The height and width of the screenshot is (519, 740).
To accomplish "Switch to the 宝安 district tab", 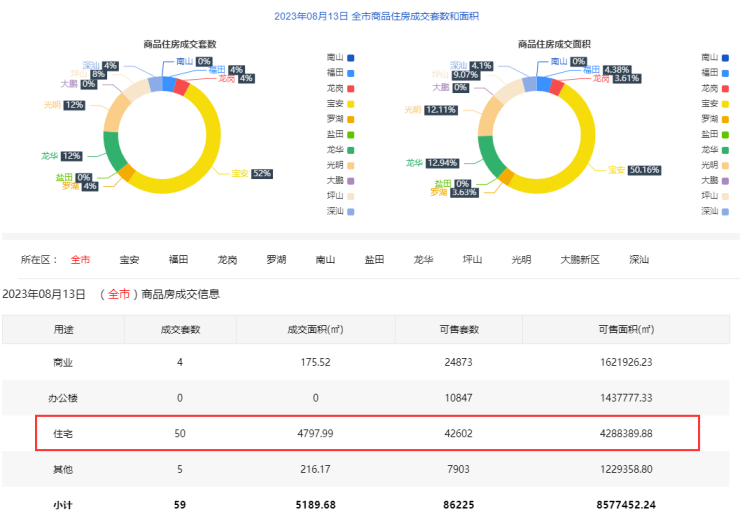I will click(x=130, y=260).
